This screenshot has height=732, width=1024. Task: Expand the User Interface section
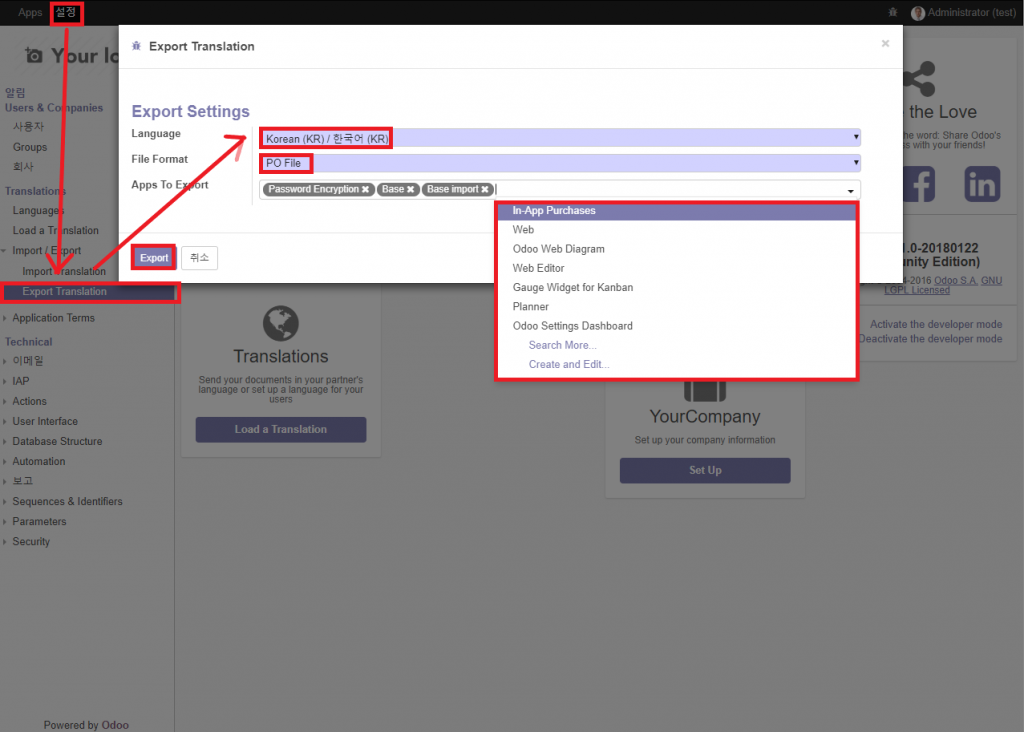coord(45,421)
